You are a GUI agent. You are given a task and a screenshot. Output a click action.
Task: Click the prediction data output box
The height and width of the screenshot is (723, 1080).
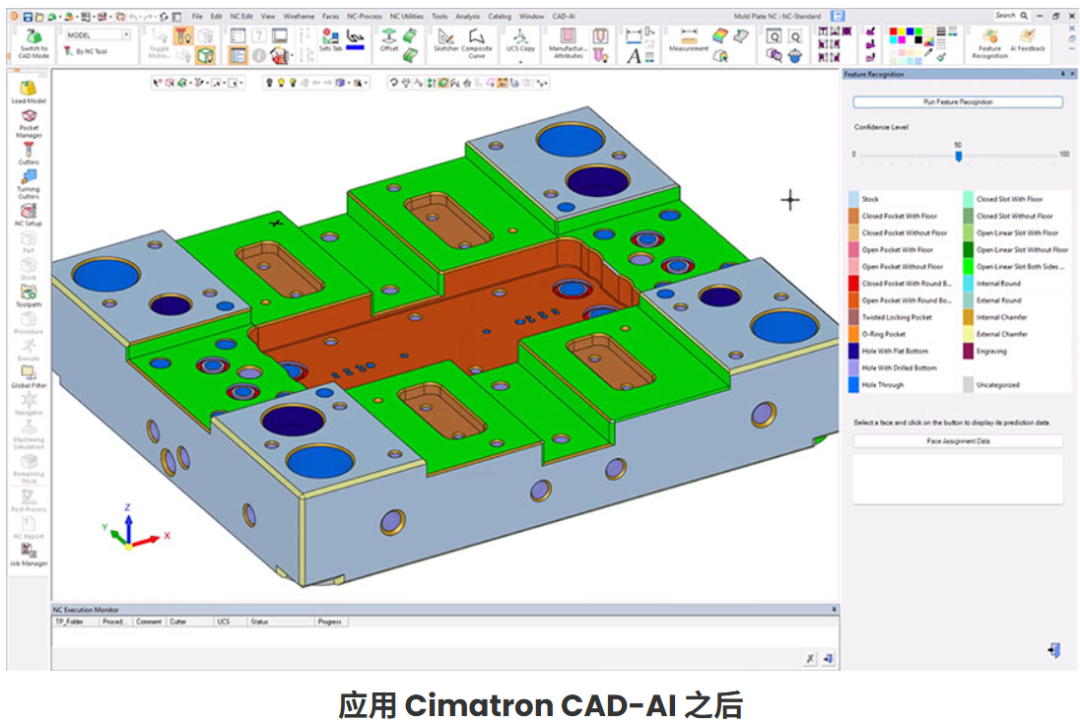pos(957,479)
